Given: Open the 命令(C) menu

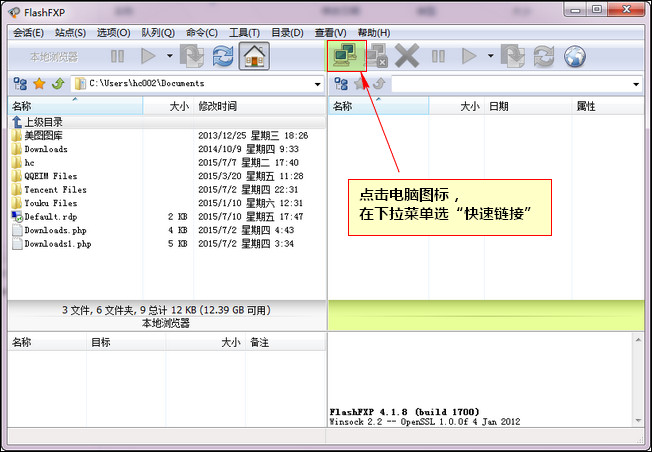Looking at the screenshot, I should tap(202, 33).
